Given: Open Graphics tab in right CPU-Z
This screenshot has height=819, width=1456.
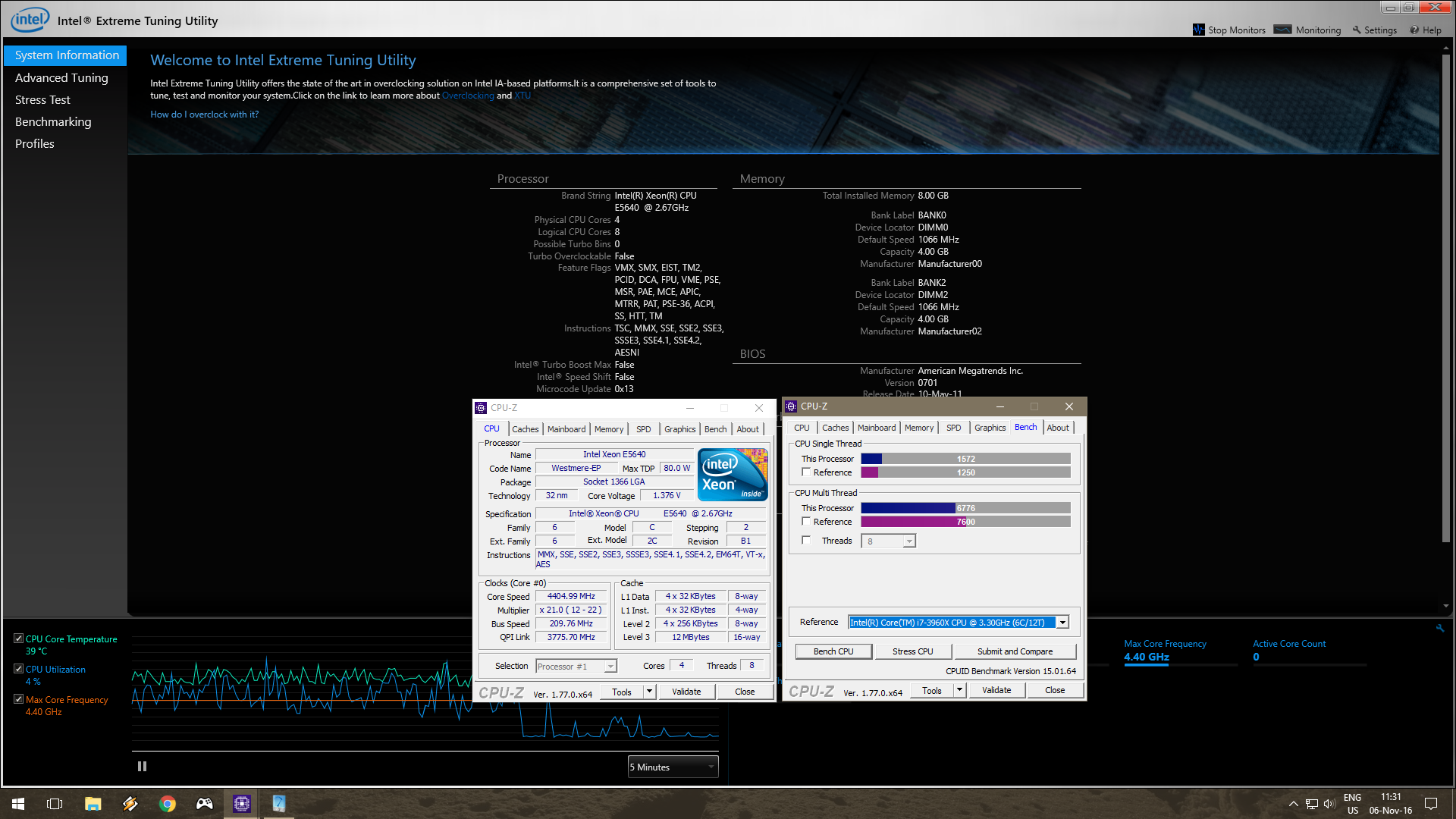Looking at the screenshot, I should coord(990,428).
